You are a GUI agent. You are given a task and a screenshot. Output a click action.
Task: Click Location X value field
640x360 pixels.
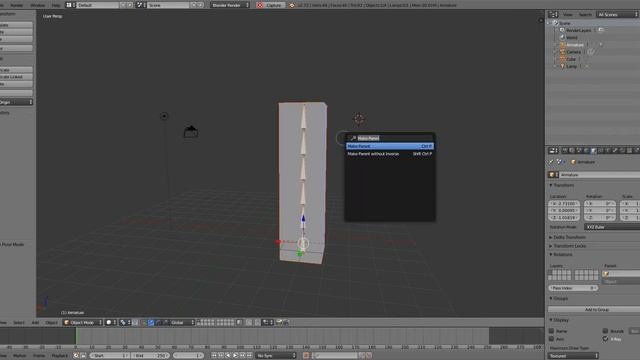[x=564, y=203]
